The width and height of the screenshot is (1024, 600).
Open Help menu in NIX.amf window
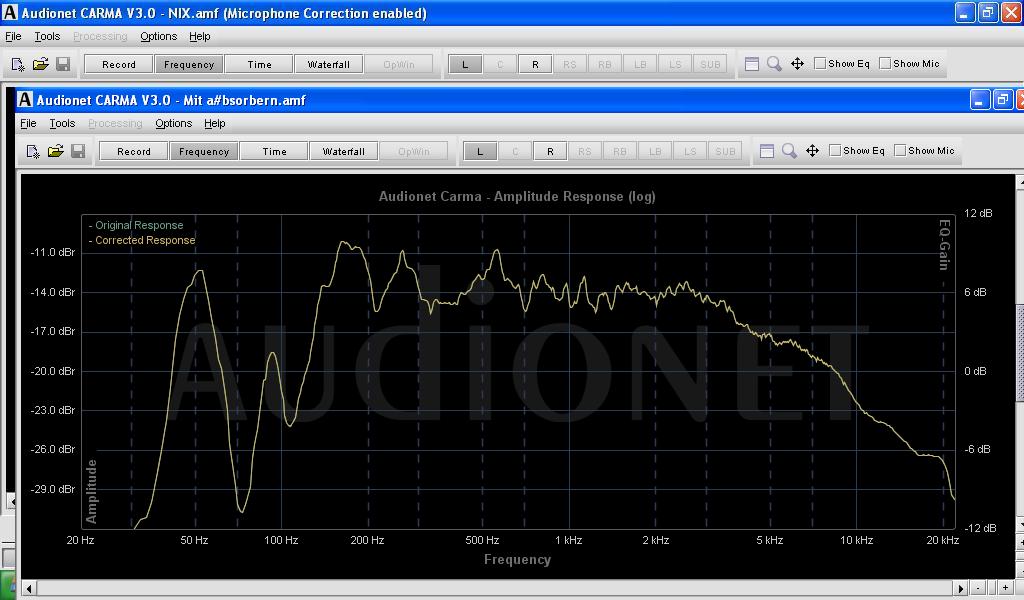[x=200, y=37]
